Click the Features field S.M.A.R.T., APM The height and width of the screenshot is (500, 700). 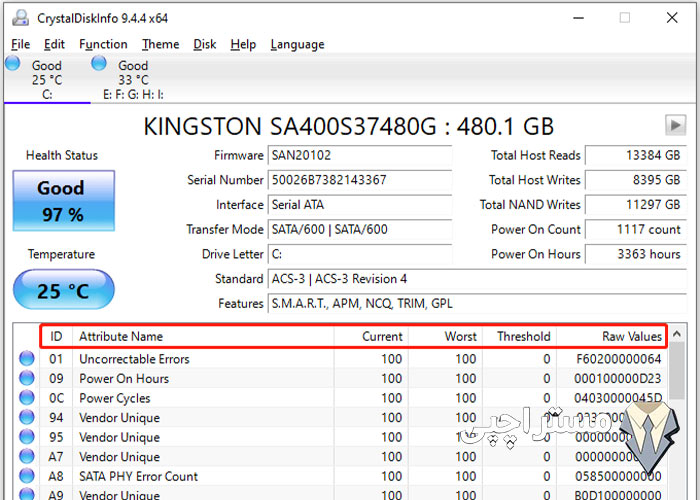(477, 304)
